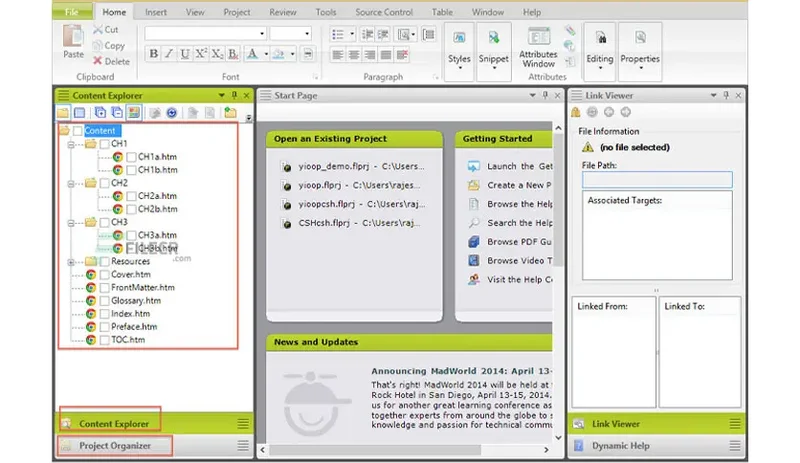Open the font size dropdown

[307, 34]
